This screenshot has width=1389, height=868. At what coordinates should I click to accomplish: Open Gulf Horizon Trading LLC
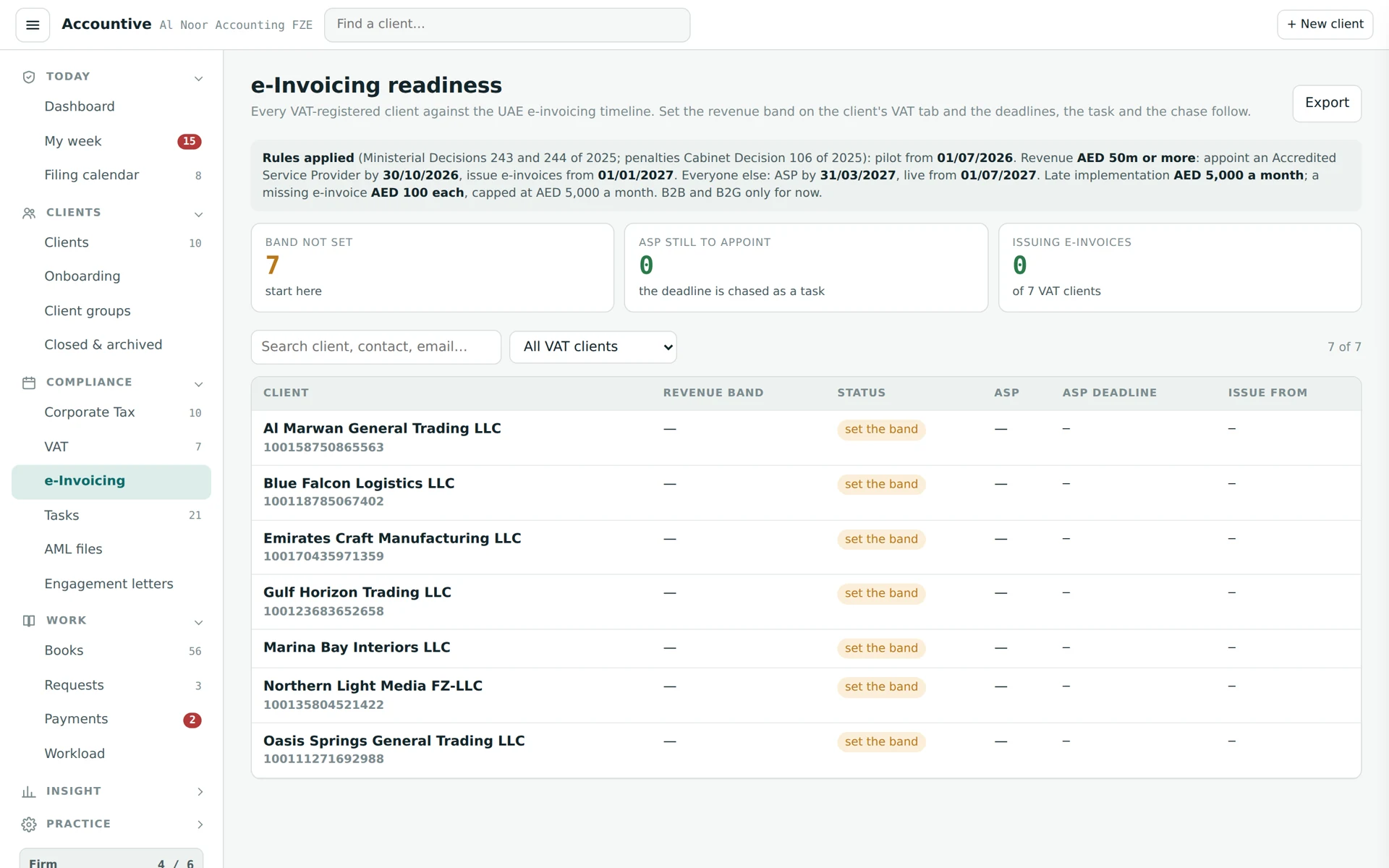coord(357,593)
